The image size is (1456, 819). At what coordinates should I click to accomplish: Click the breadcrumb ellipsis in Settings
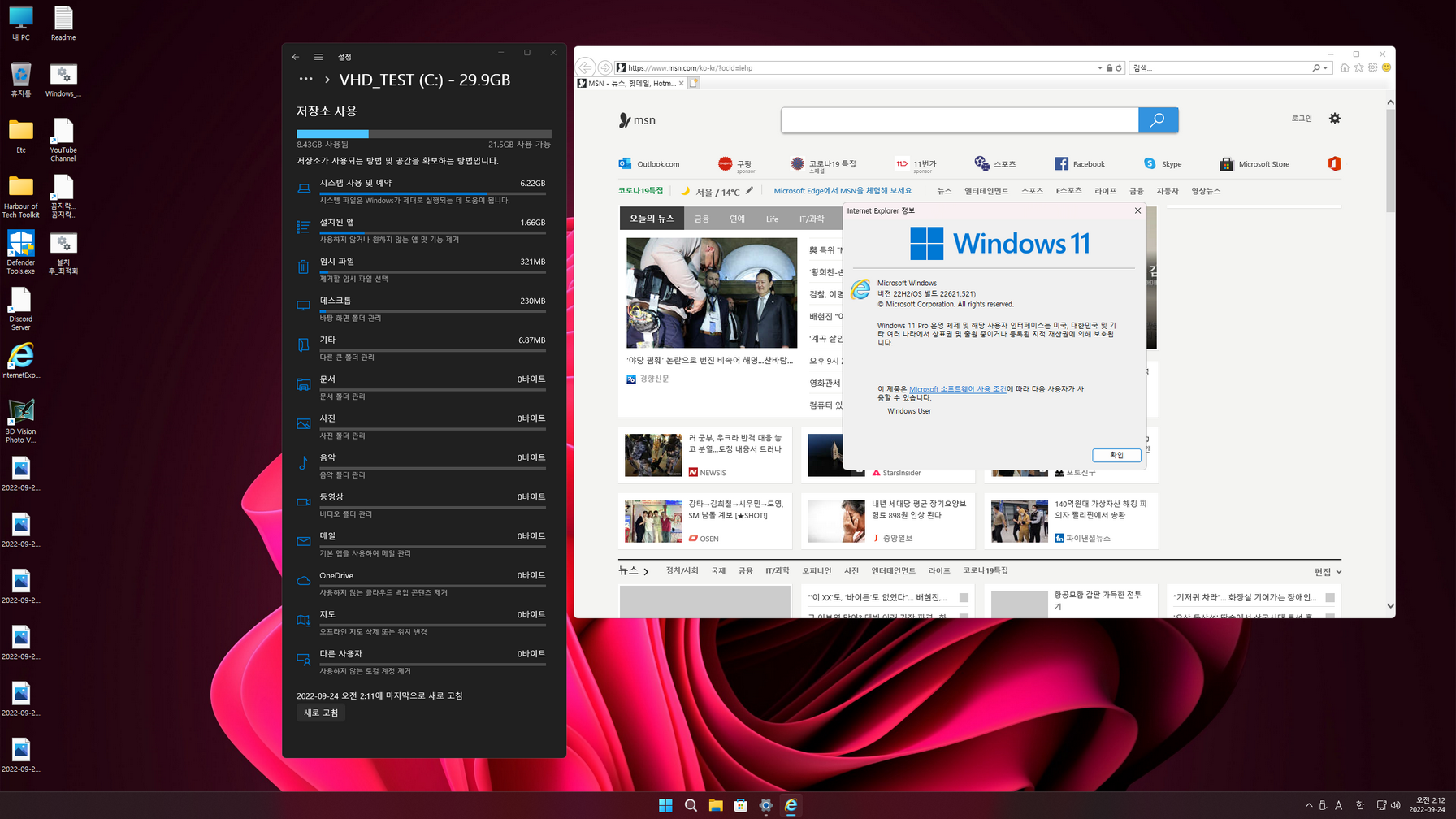point(305,79)
